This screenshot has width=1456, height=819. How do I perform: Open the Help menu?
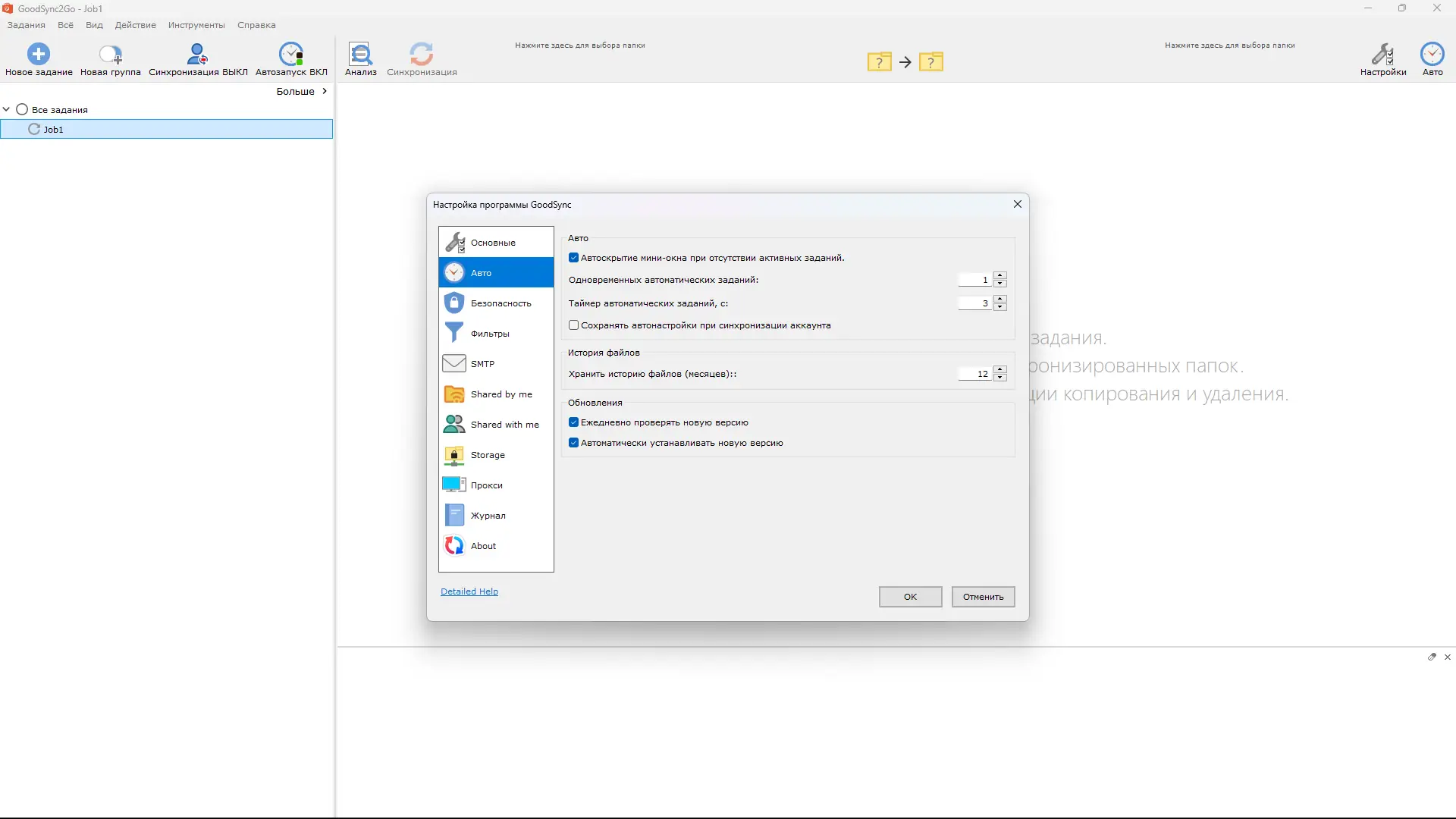(x=256, y=25)
